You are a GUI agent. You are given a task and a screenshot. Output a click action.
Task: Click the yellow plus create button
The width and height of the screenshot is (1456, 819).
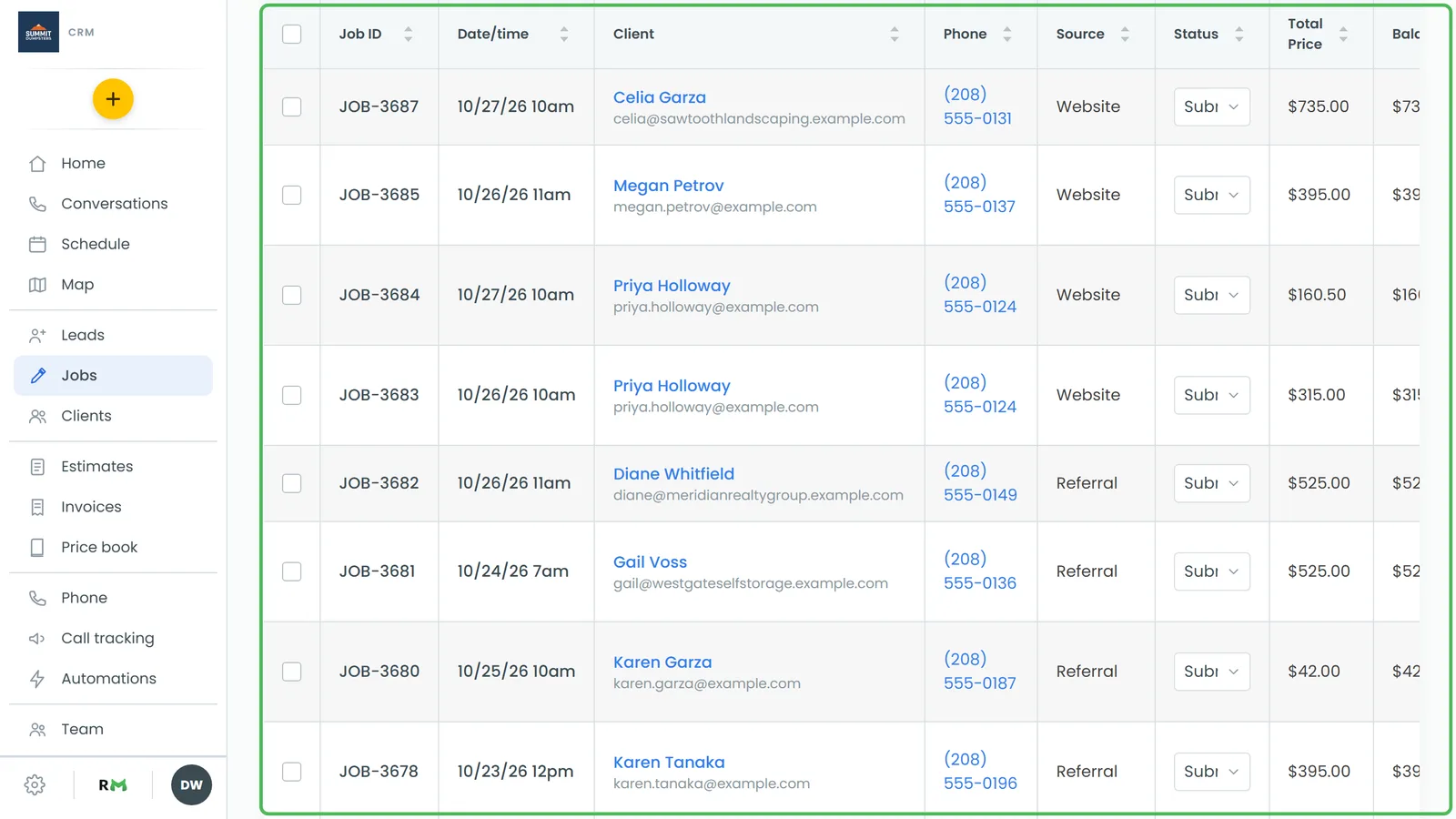(113, 99)
